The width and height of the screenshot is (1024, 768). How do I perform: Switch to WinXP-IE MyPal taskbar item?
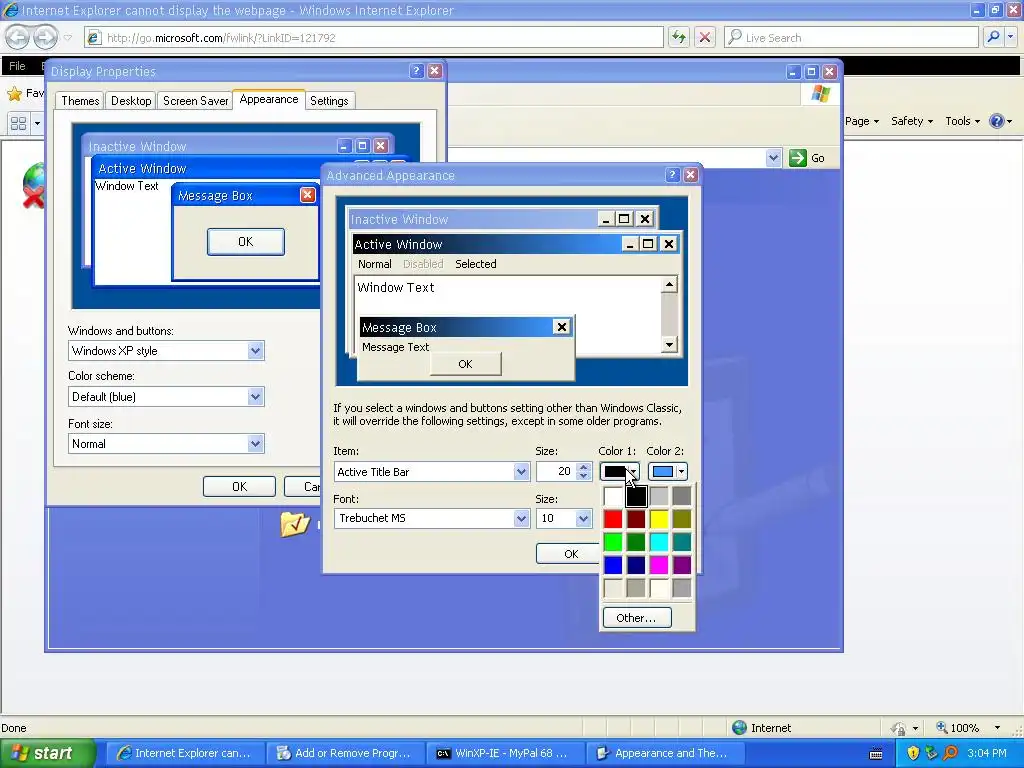(504, 753)
